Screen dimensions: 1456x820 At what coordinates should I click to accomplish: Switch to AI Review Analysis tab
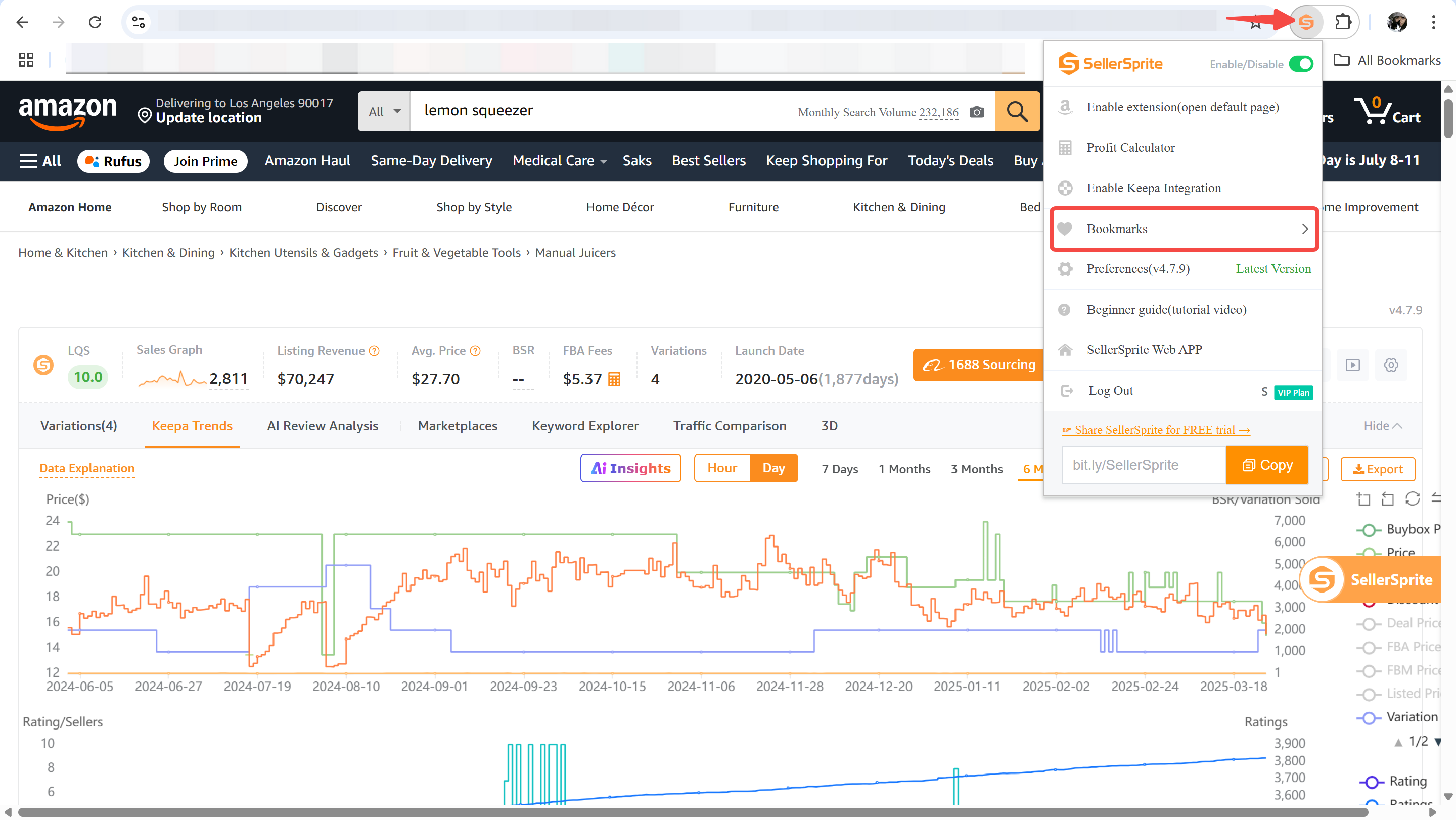tap(322, 426)
